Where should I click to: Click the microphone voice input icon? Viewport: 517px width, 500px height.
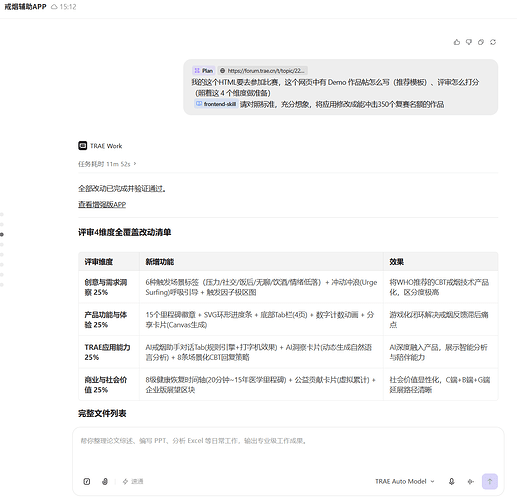pos(452,481)
